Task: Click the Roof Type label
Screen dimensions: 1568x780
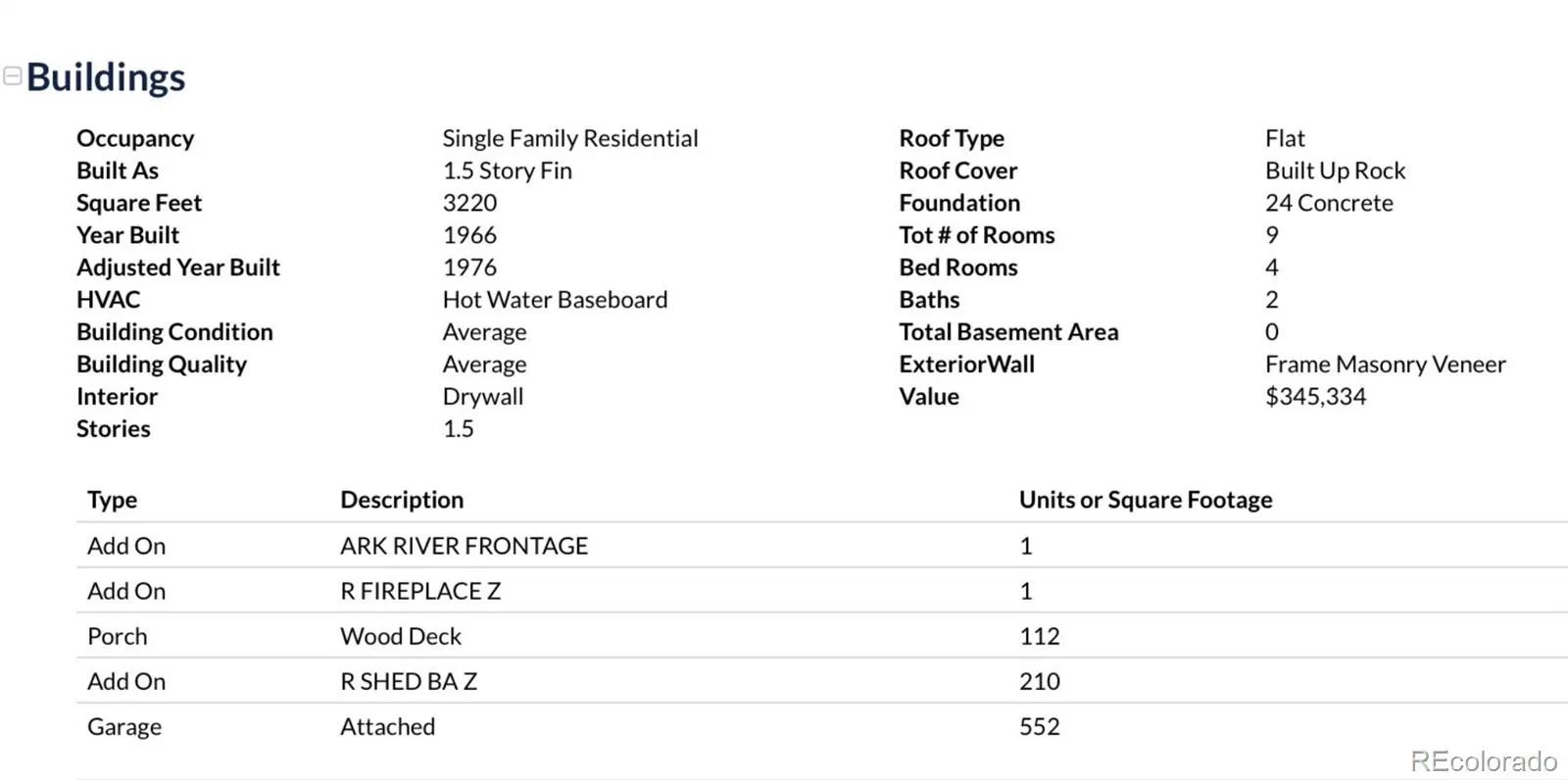Action: click(952, 138)
